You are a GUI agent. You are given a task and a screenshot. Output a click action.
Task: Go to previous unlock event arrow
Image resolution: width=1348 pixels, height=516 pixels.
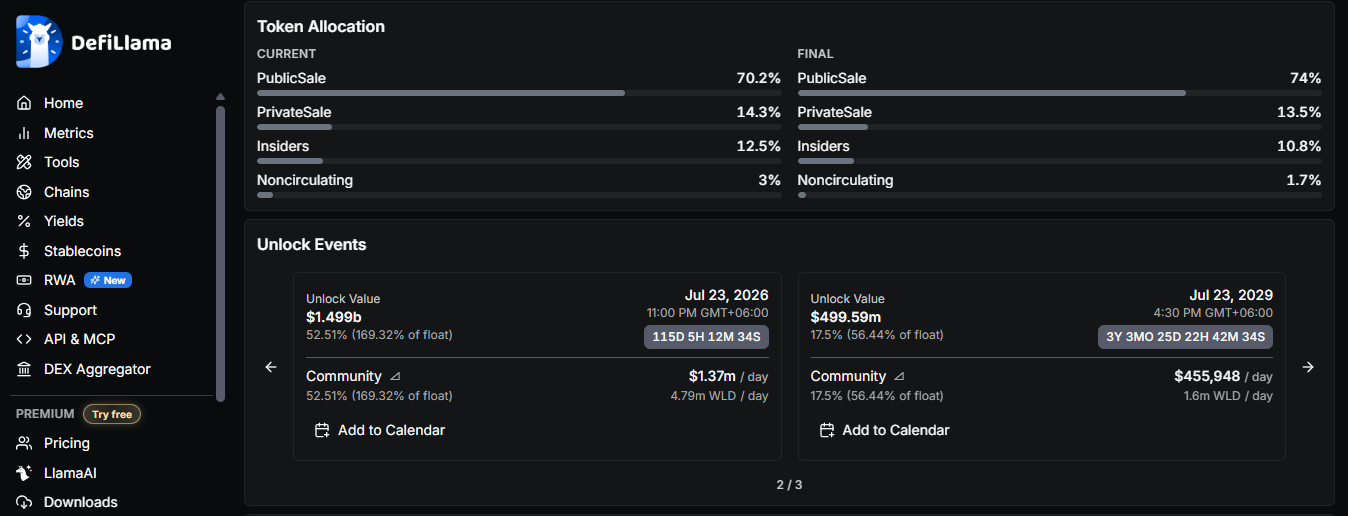point(270,367)
